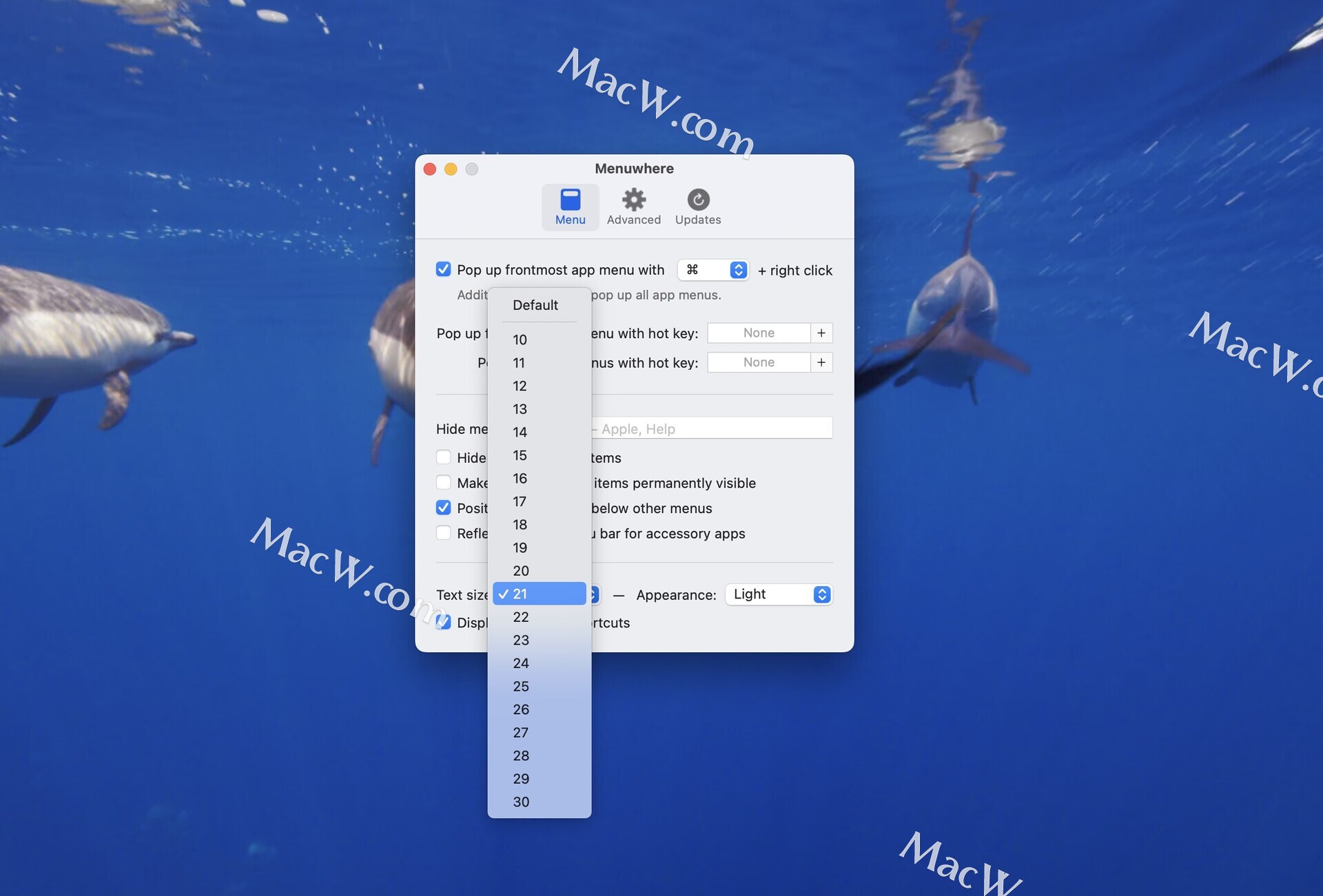Switch to the Menu tab icon
This screenshot has height=896, width=1323.
(570, 207)
